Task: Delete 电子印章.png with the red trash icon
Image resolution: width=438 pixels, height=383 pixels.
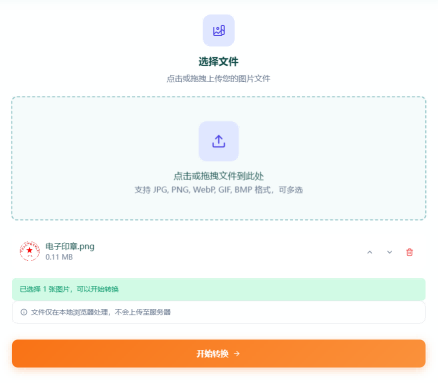Action: point(410,252)
